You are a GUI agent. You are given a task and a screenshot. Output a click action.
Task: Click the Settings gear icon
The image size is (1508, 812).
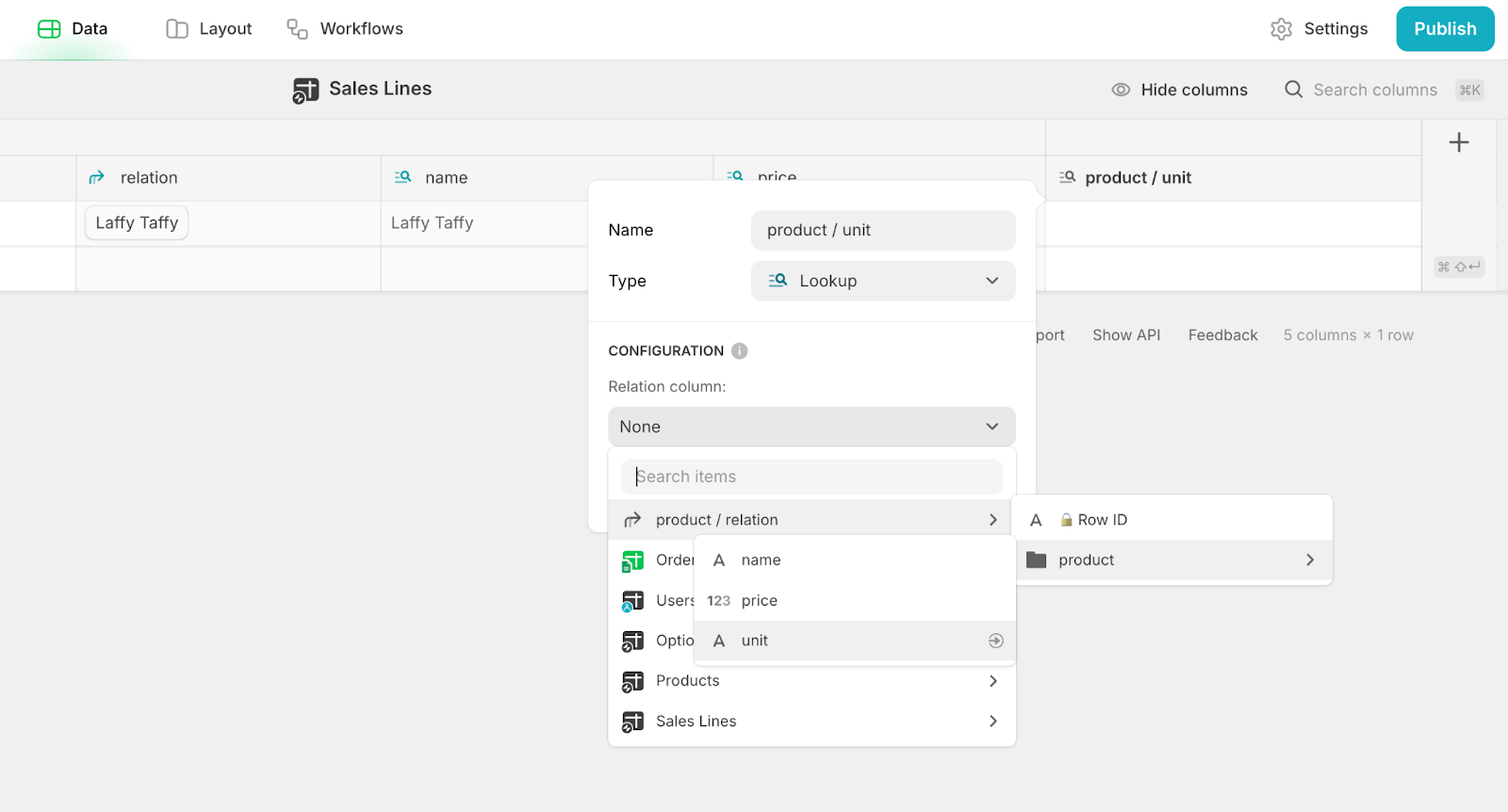tap(1281, 29)
